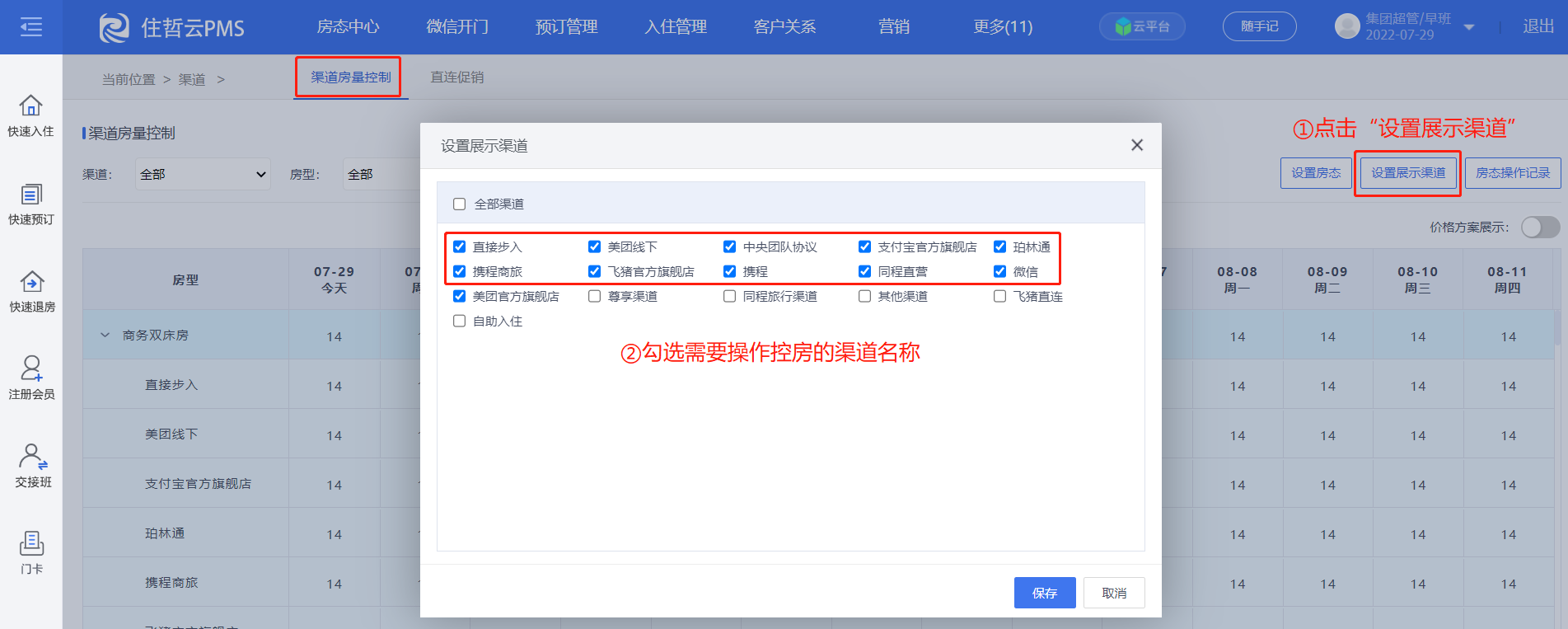
Task: Collapse the sidebar with the hamburger icon
Action: 31,27
